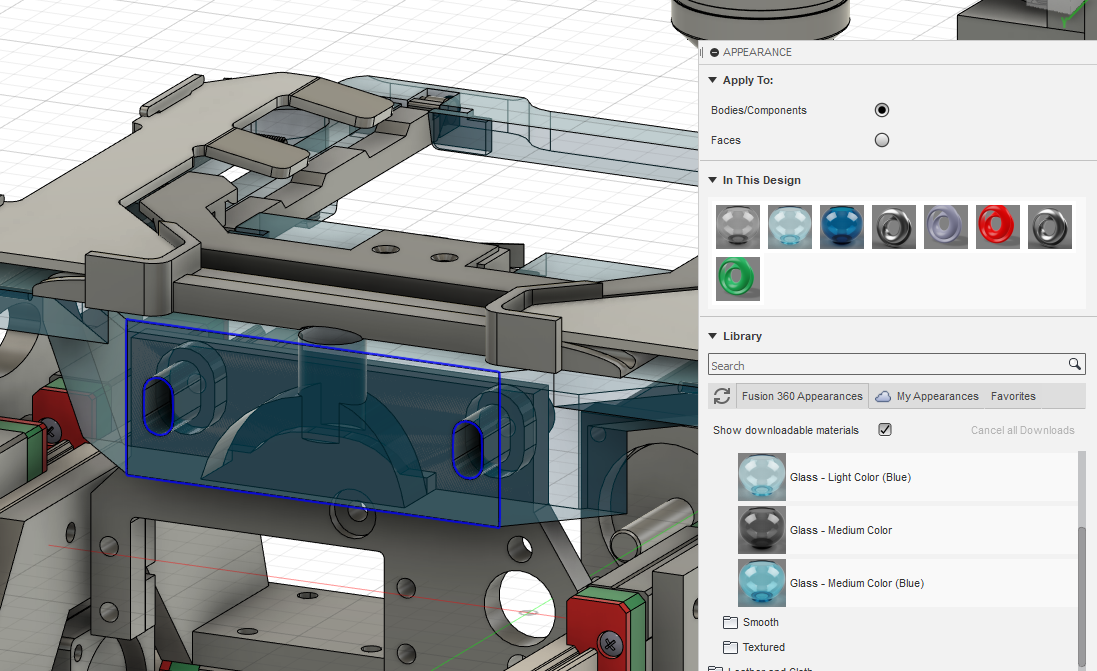Click the Appearance panel header icon
This screenshot has height=671, width=1097.
pos(714,52)
